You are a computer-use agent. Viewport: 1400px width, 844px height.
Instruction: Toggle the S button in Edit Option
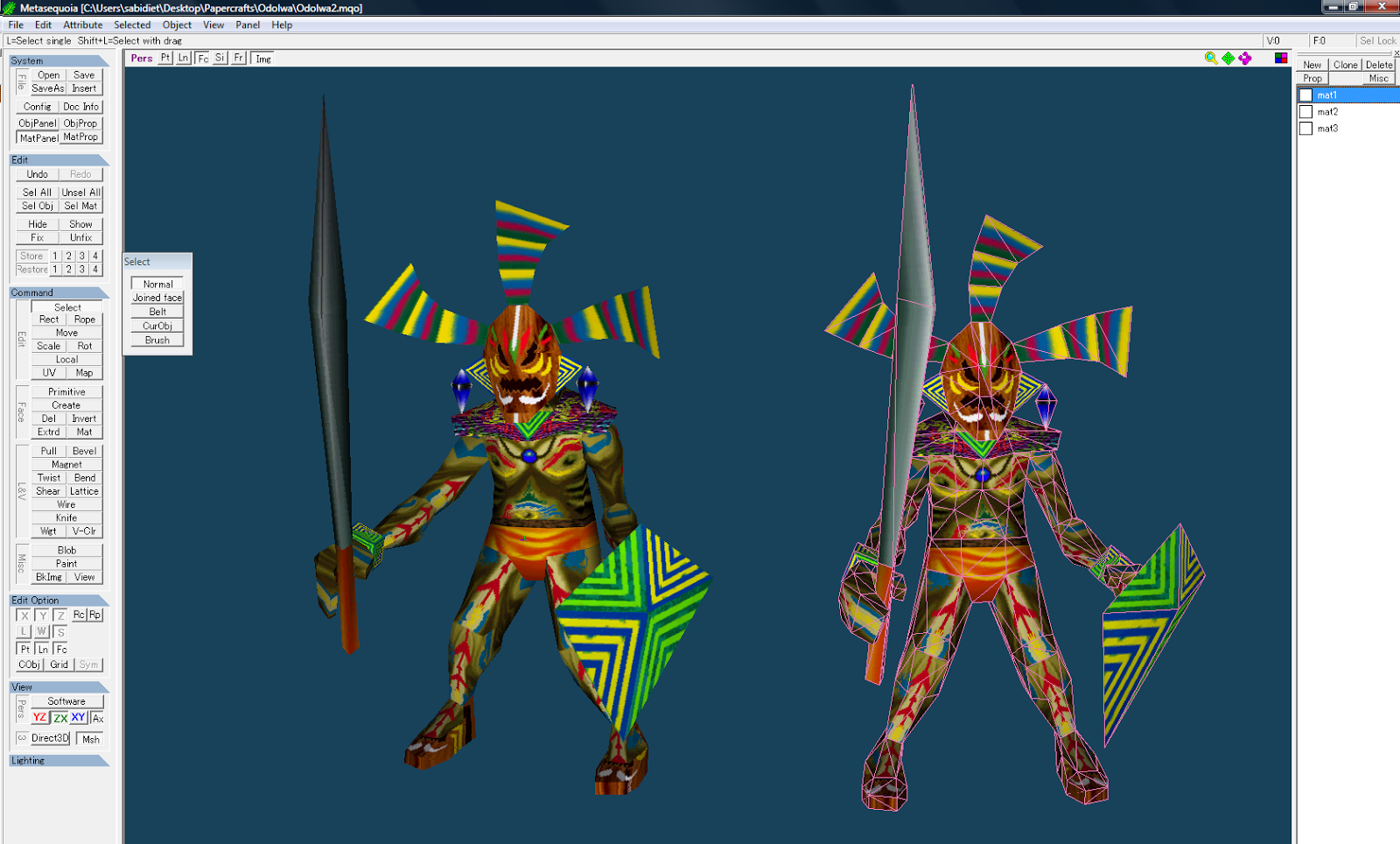pos(60,631)
